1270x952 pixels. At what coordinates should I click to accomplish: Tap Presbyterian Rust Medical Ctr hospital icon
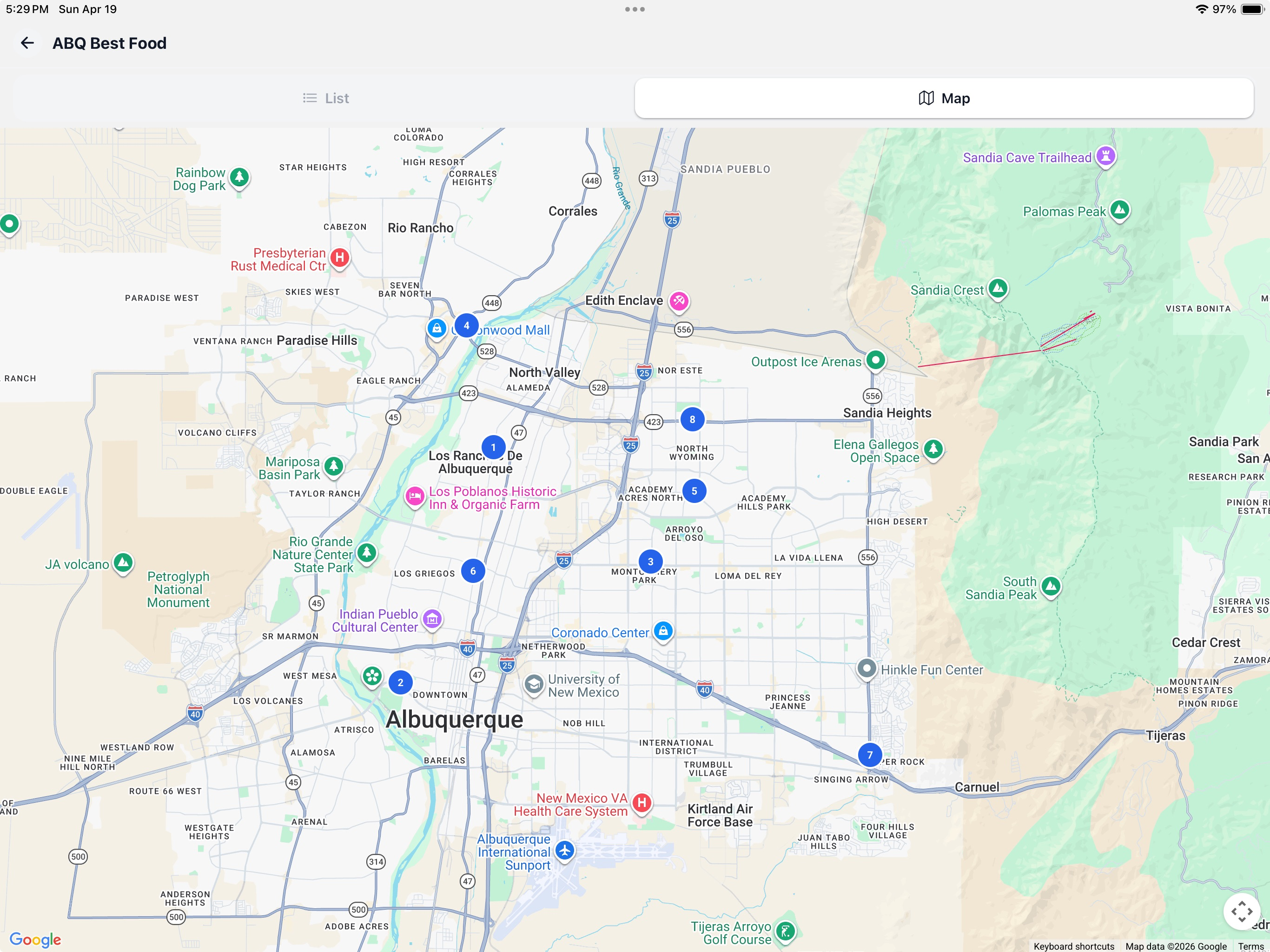[340, 258]
